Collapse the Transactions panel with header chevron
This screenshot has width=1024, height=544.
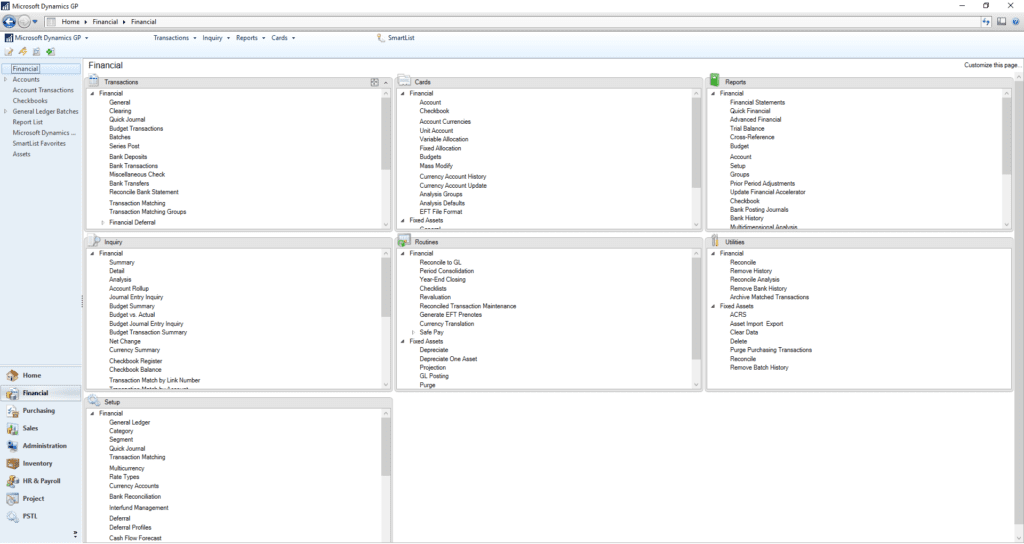[x=386, y=82]
